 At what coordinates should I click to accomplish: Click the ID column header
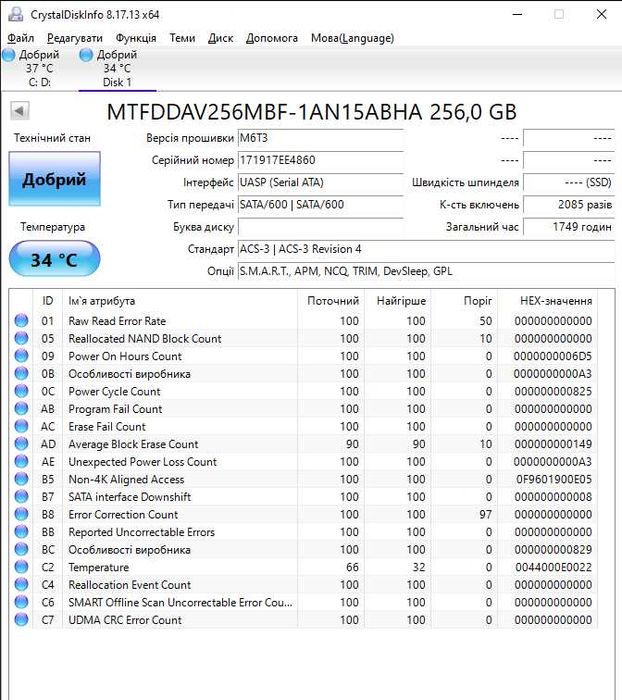point(48,301)
